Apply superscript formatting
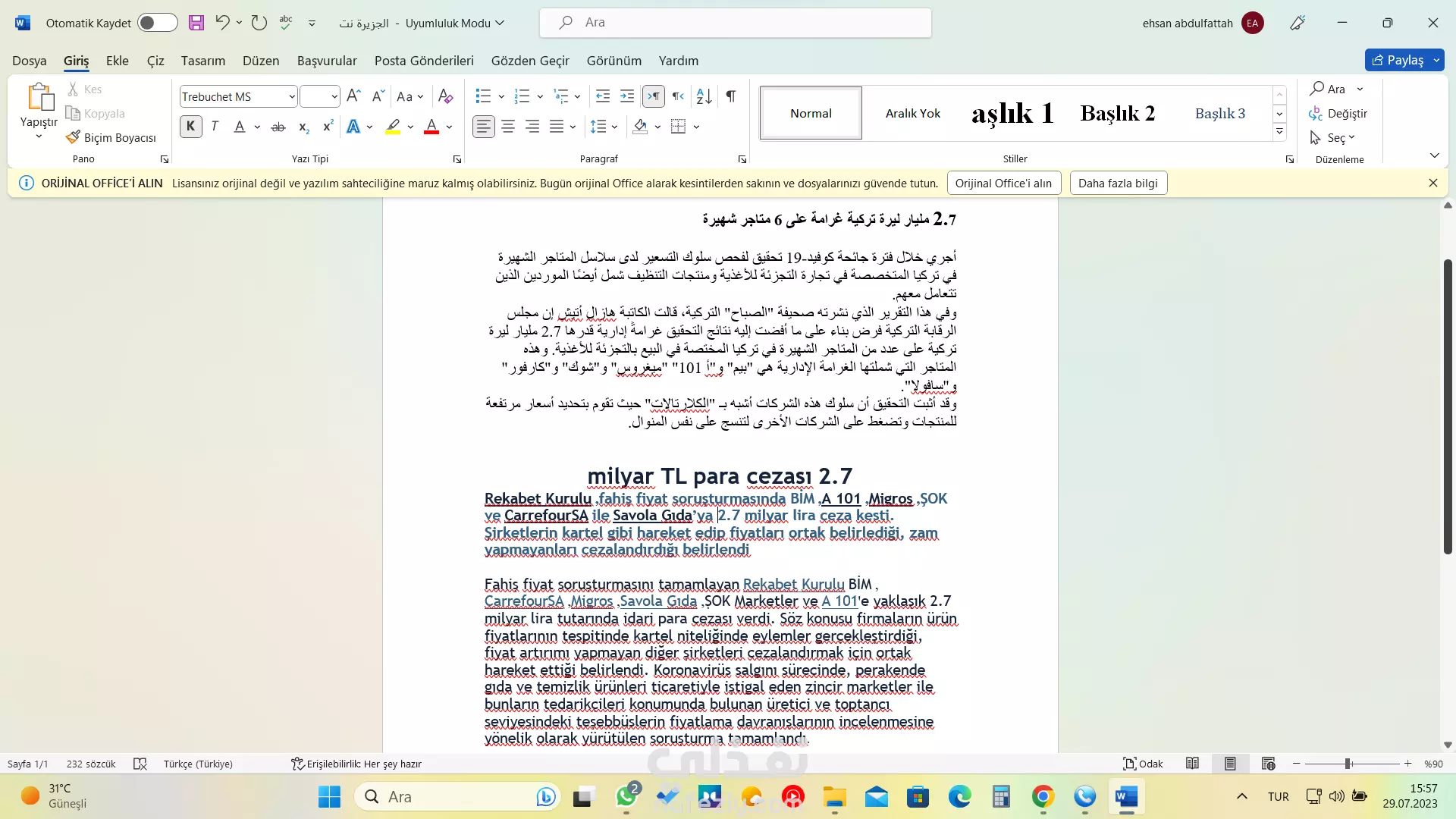1456x819 pixels. tap(328, 127)
